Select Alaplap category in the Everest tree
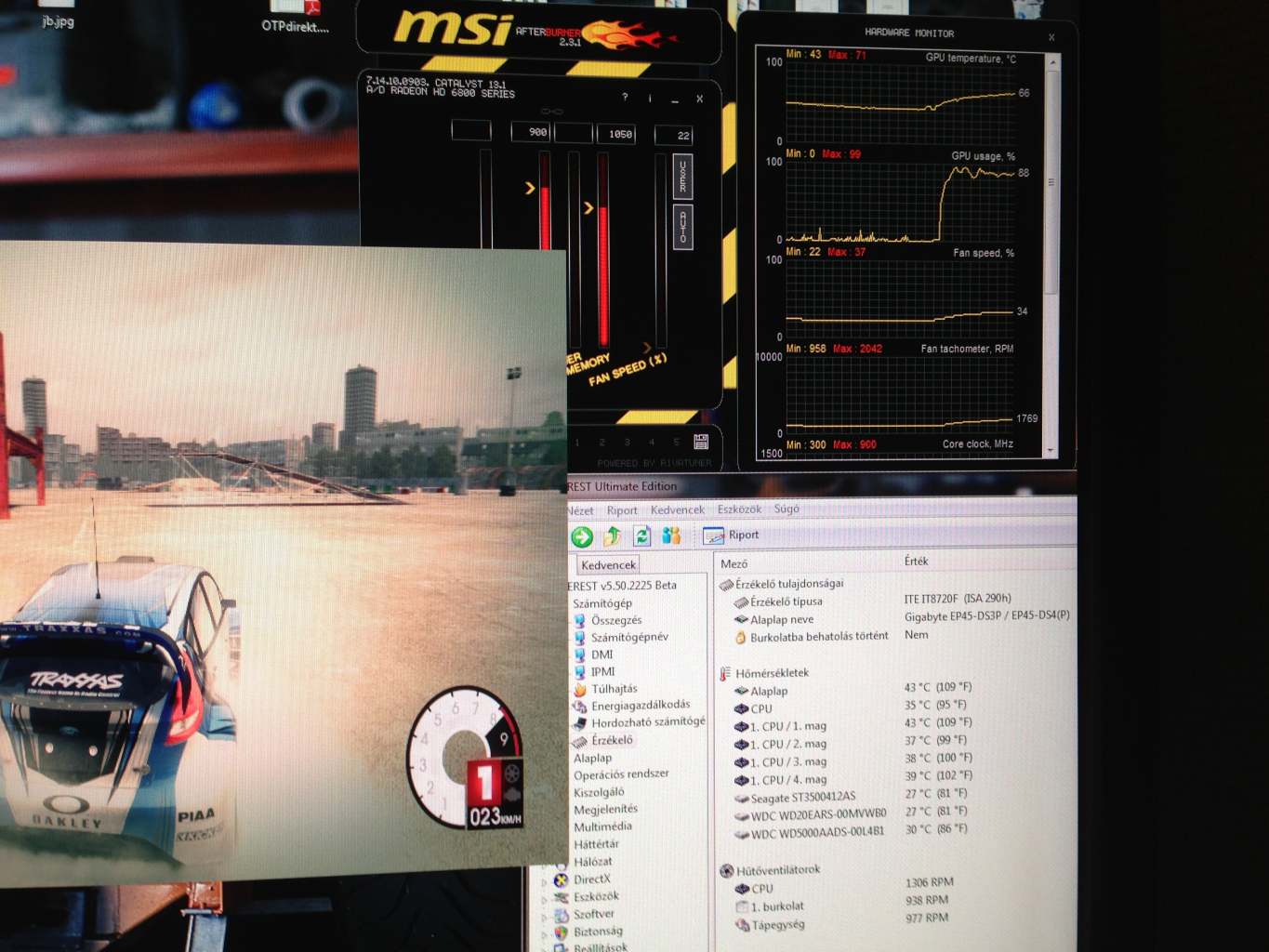The width and height of the screenshot is (1269, 952). (x=592, y=758)
